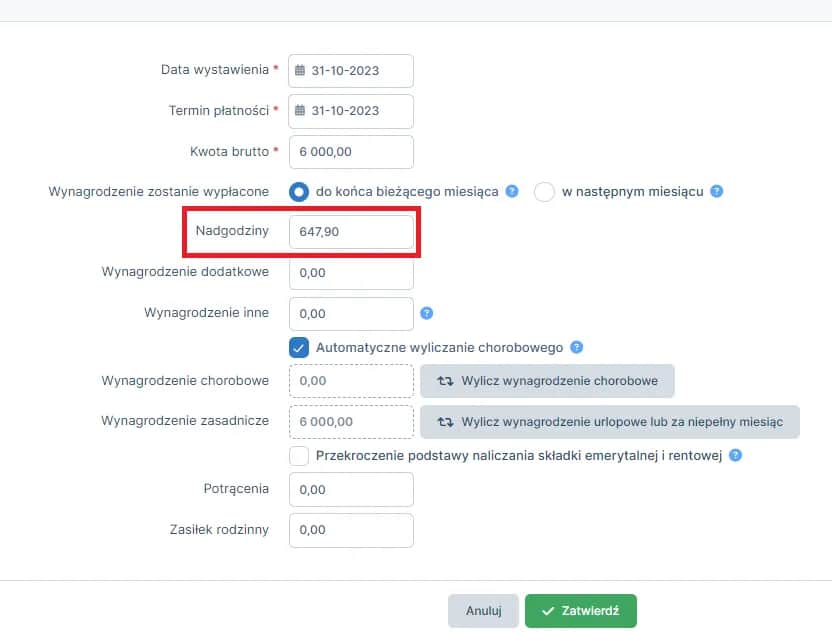Click the help icon beside Przekroczenie podstawy naliczania
Viewport: 832px width, 633px height.
736,455
